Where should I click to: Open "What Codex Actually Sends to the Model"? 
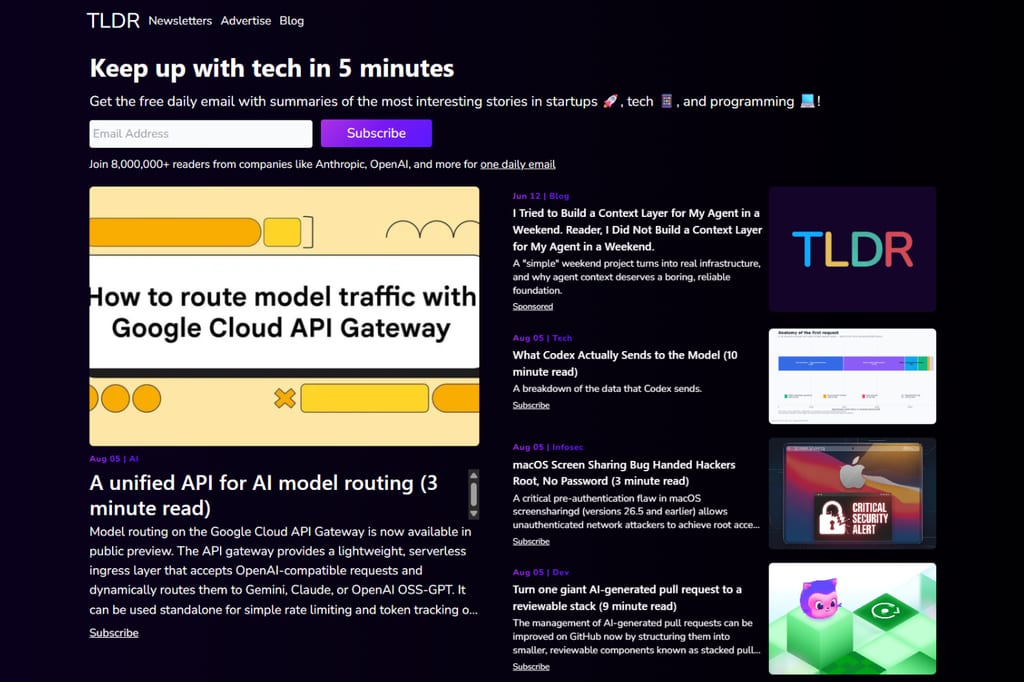pos(625,363)
